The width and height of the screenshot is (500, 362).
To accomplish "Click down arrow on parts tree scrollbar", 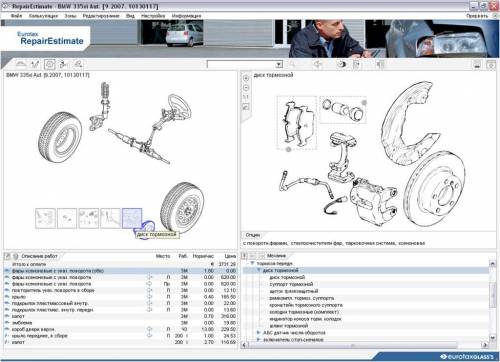I will click(492, 337).
